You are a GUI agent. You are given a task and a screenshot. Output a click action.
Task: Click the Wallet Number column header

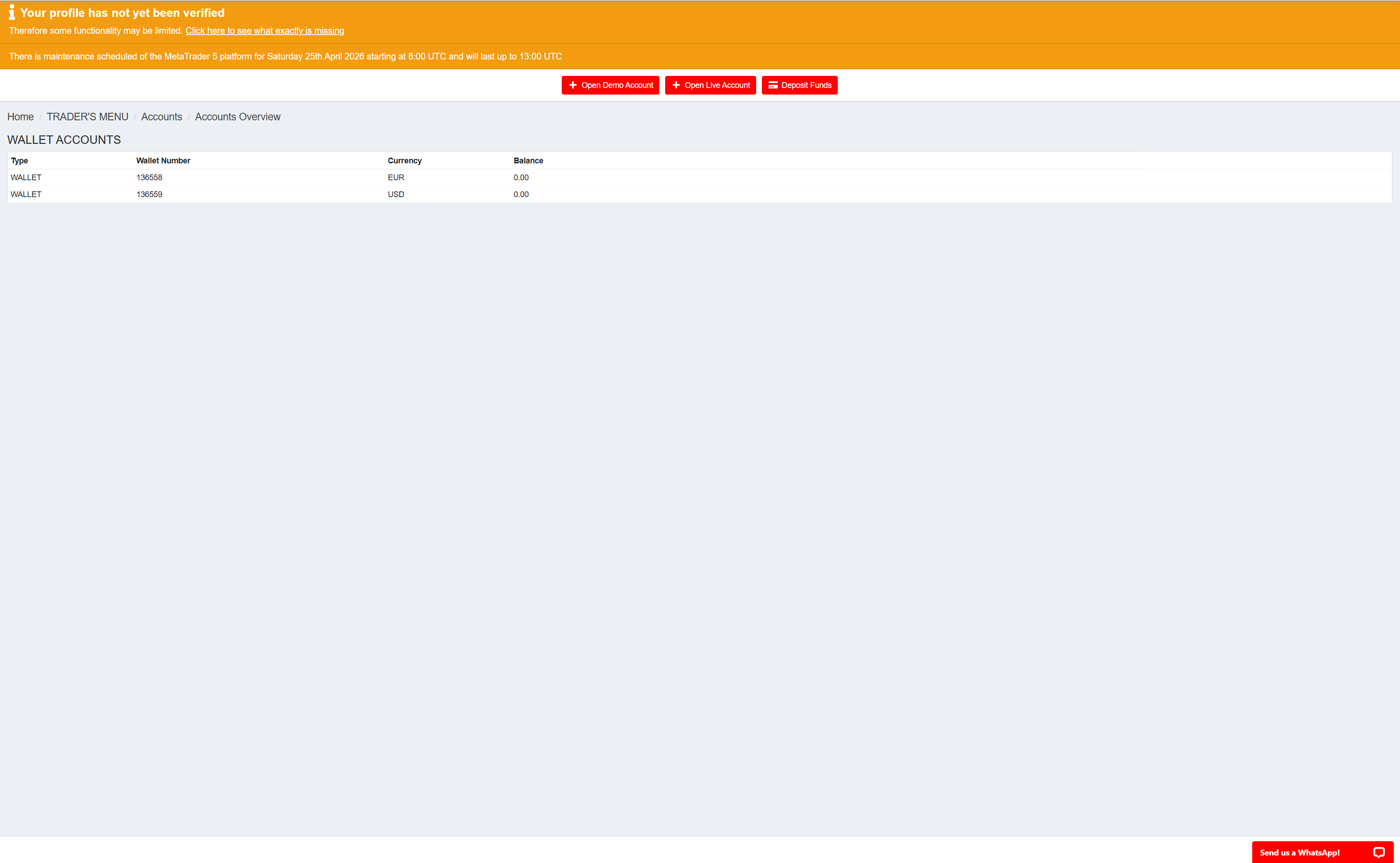click(x=163, y=161)
